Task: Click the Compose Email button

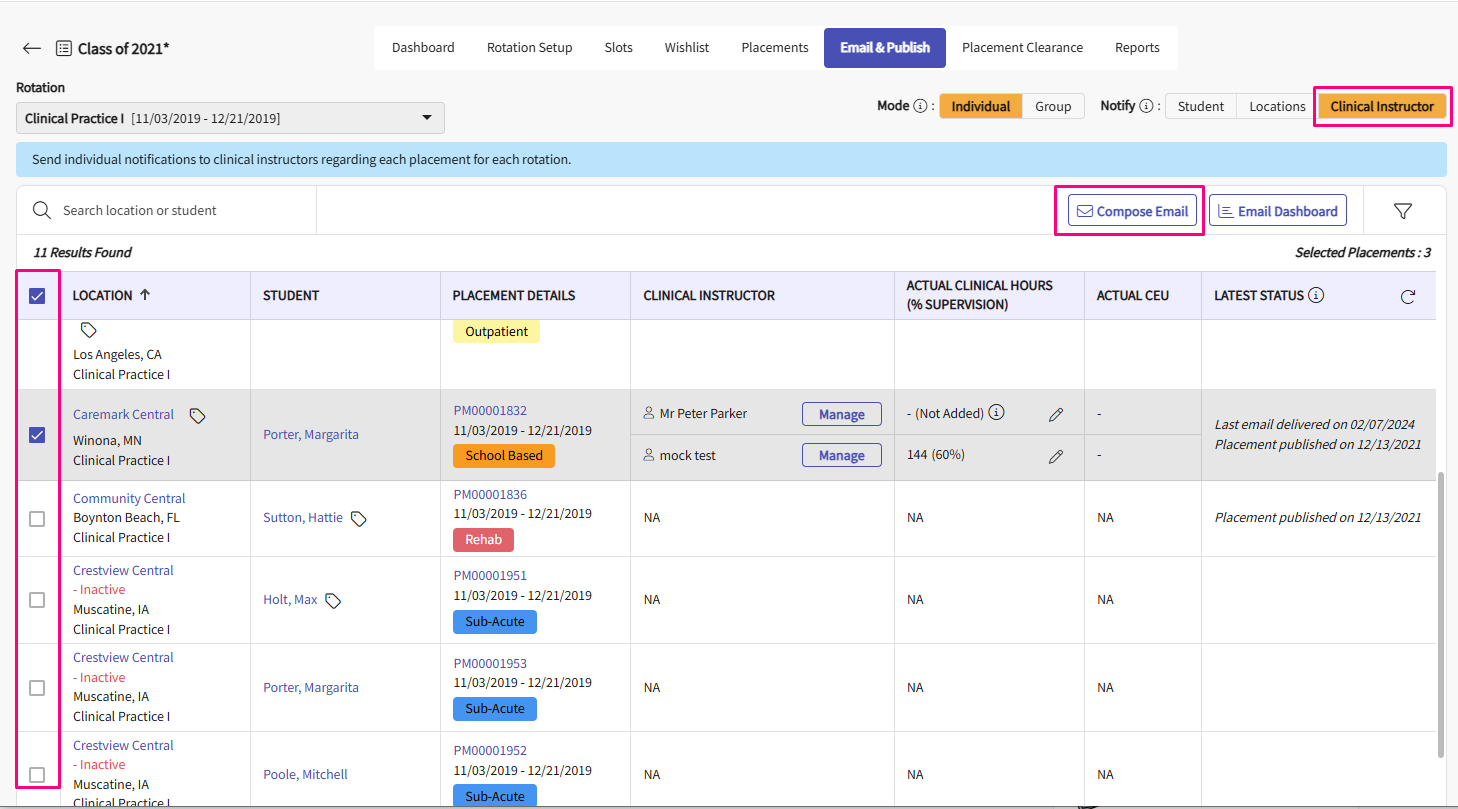Action: tap(1131, 211)
